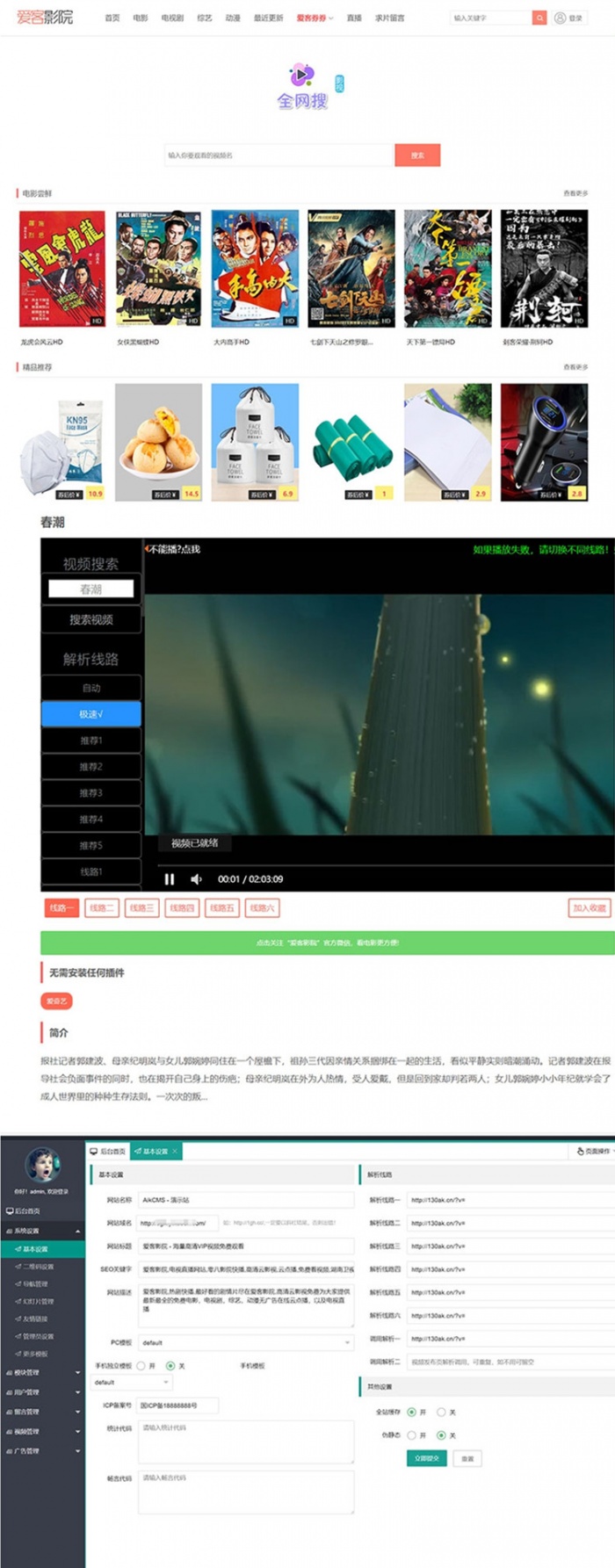This screenshot has width=615, height=1568.
Task: Open 后台首页 monitor icon in sidebar
Action: pyautogui.click(x=10, y=1211)
